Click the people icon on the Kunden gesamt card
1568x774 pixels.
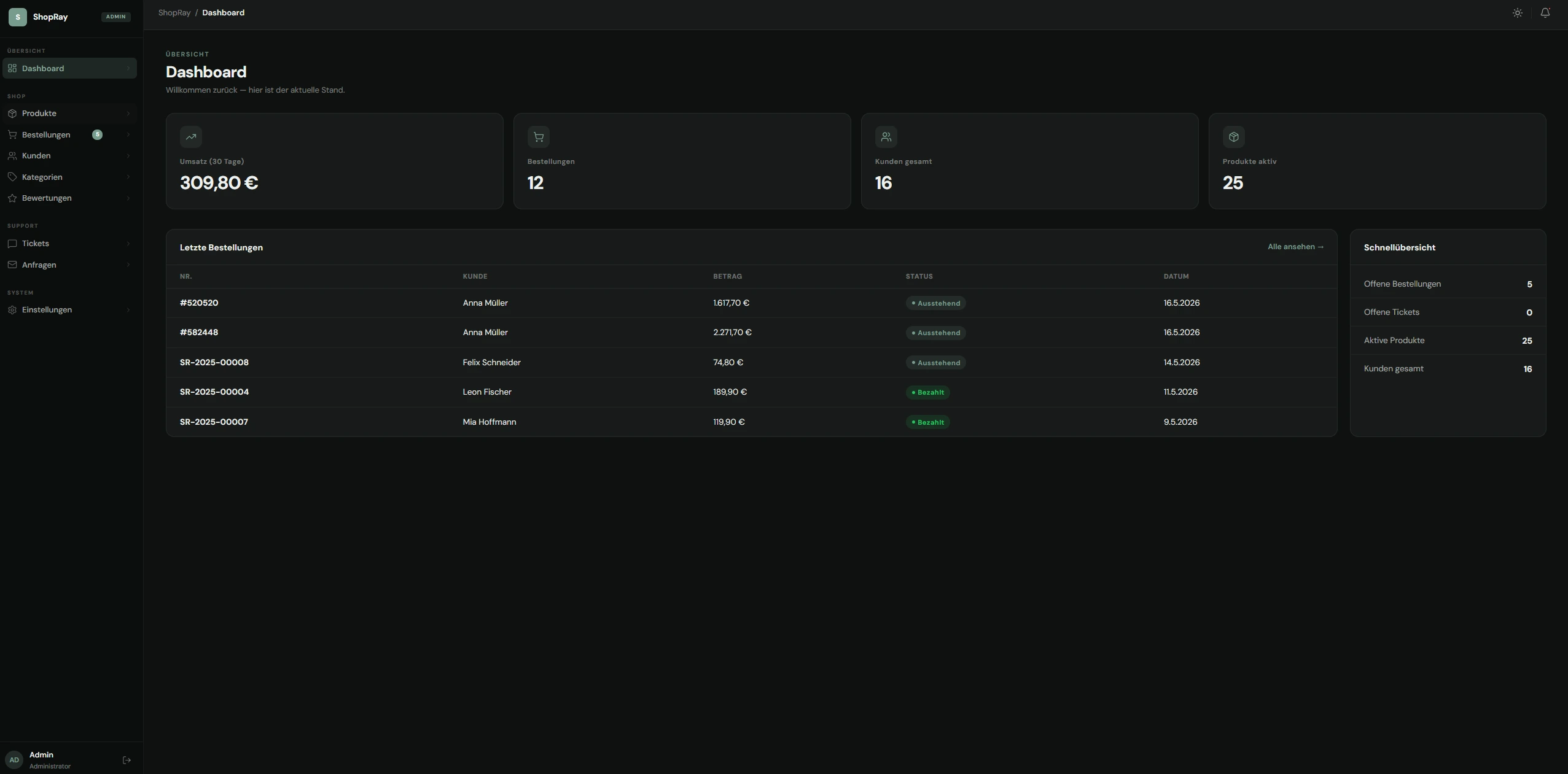pyautogui.click(x=886, y=137)
